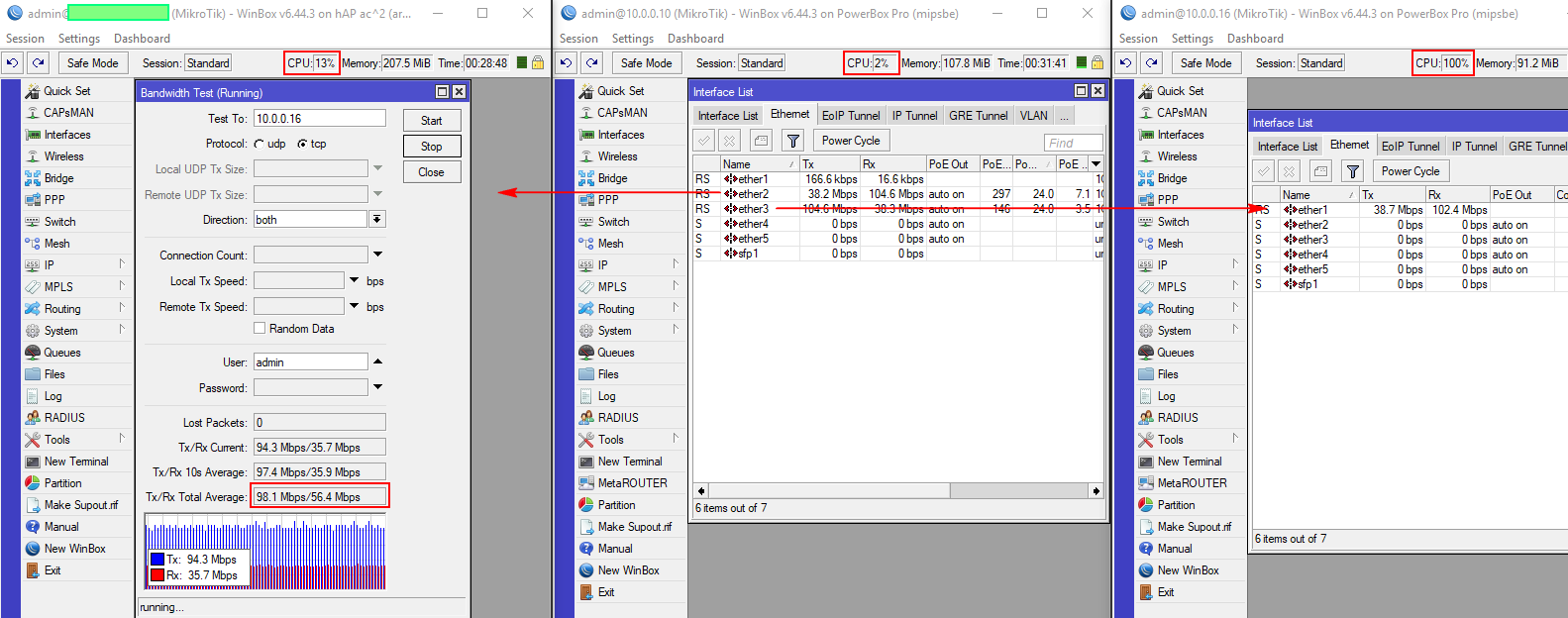Image resolution: width=1568 pixels, height=618 pixels.
Task: Open Mesh in middle window sidebar
Action: [x=610, y=243]
